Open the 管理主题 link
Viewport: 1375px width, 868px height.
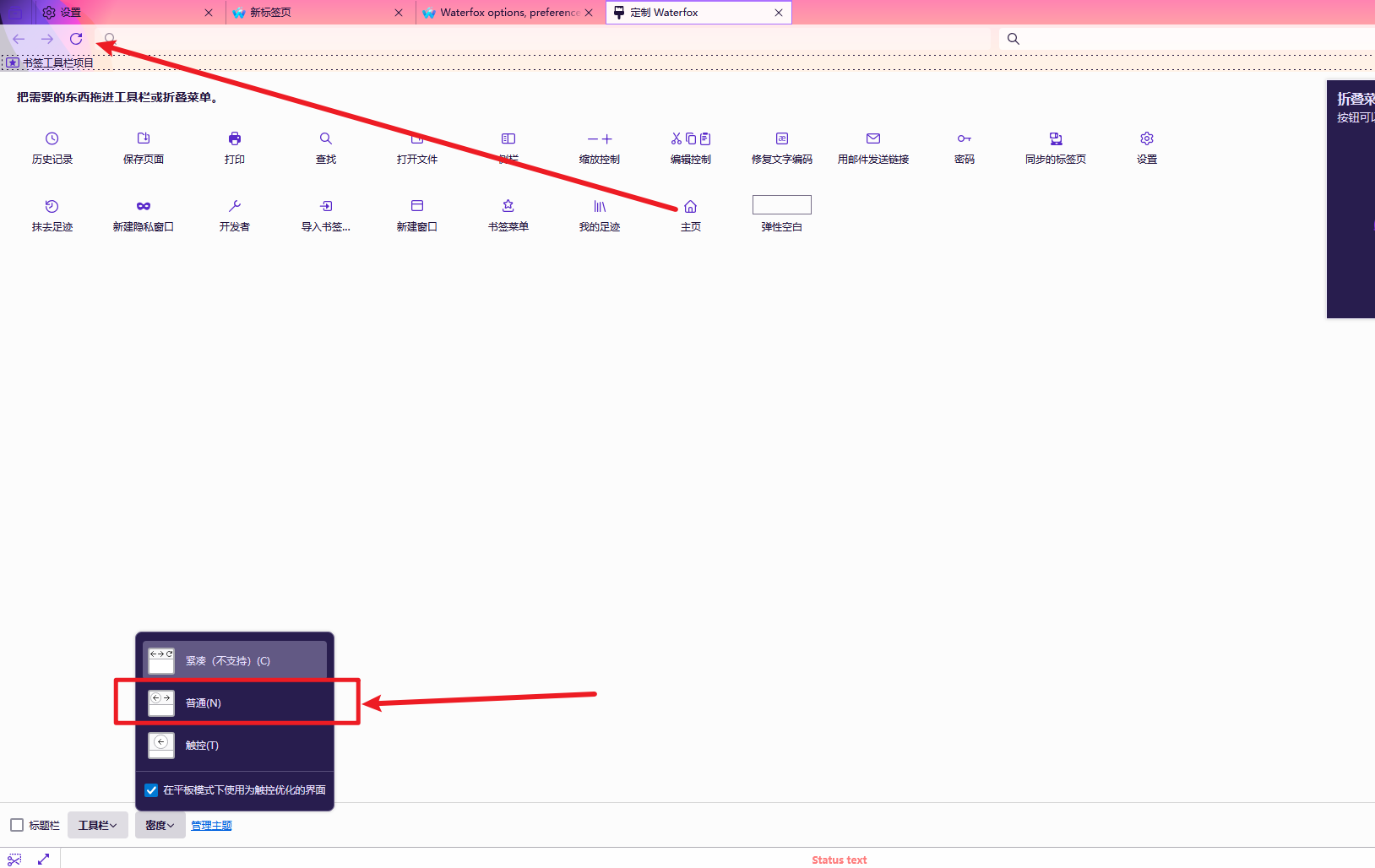pos(211,825)
